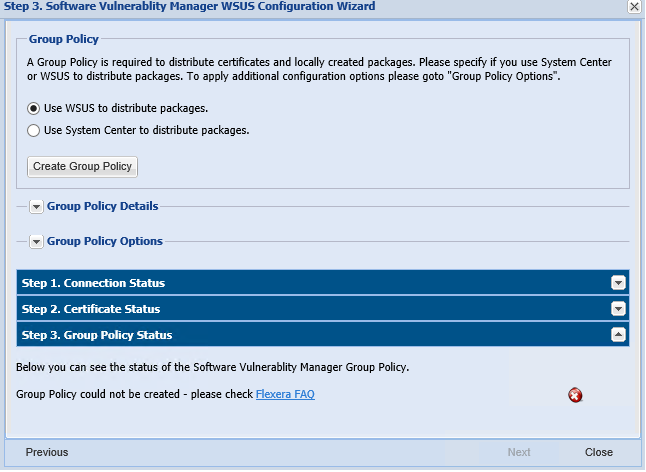The width and height of the screenshot is (646, 472).
Task: Close the wizard using the top-right X icon
Action: (634, 6)
